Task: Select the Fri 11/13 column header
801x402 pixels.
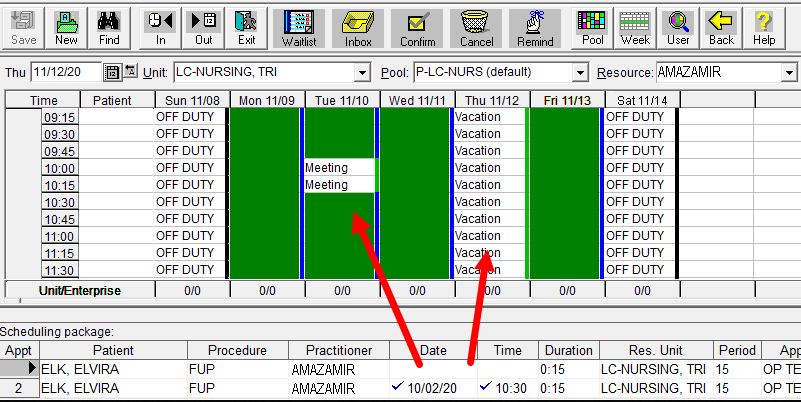Action: [x=567, y=100]
